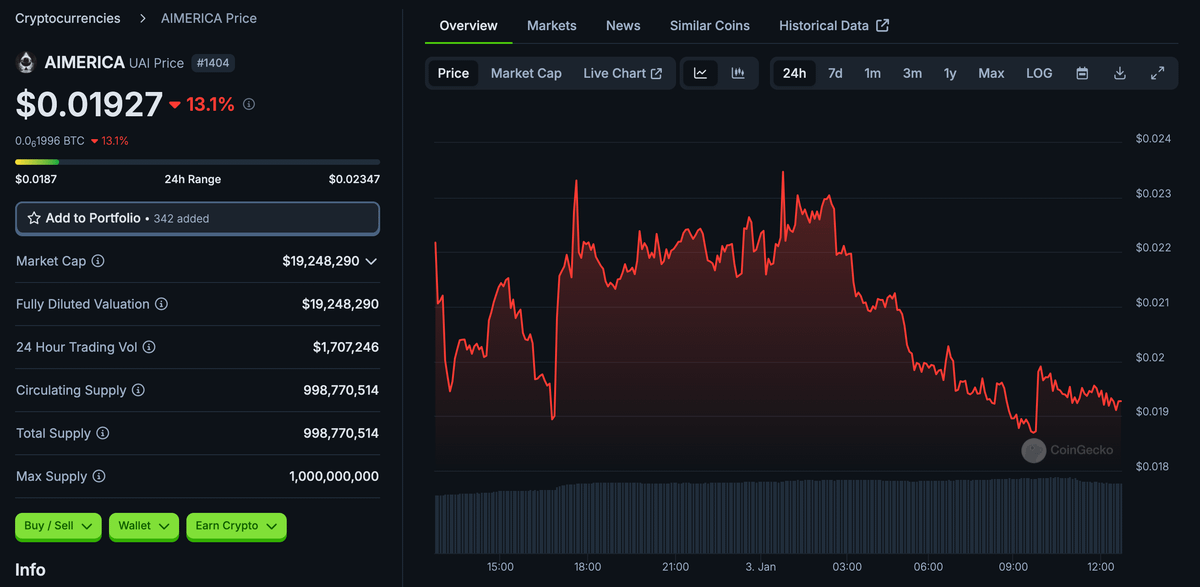Show Circulating Supply info icon
The image size is (1200, 587).
[x=138, y=390]
